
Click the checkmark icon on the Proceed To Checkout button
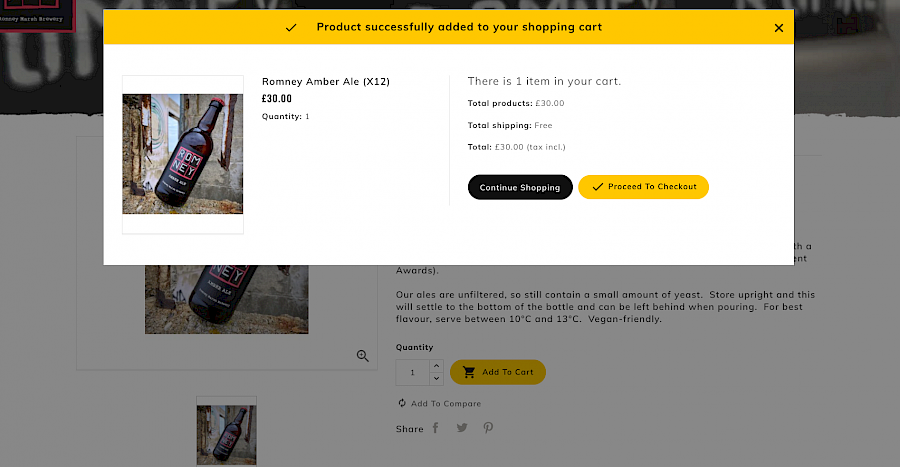[x=598, y=187]
